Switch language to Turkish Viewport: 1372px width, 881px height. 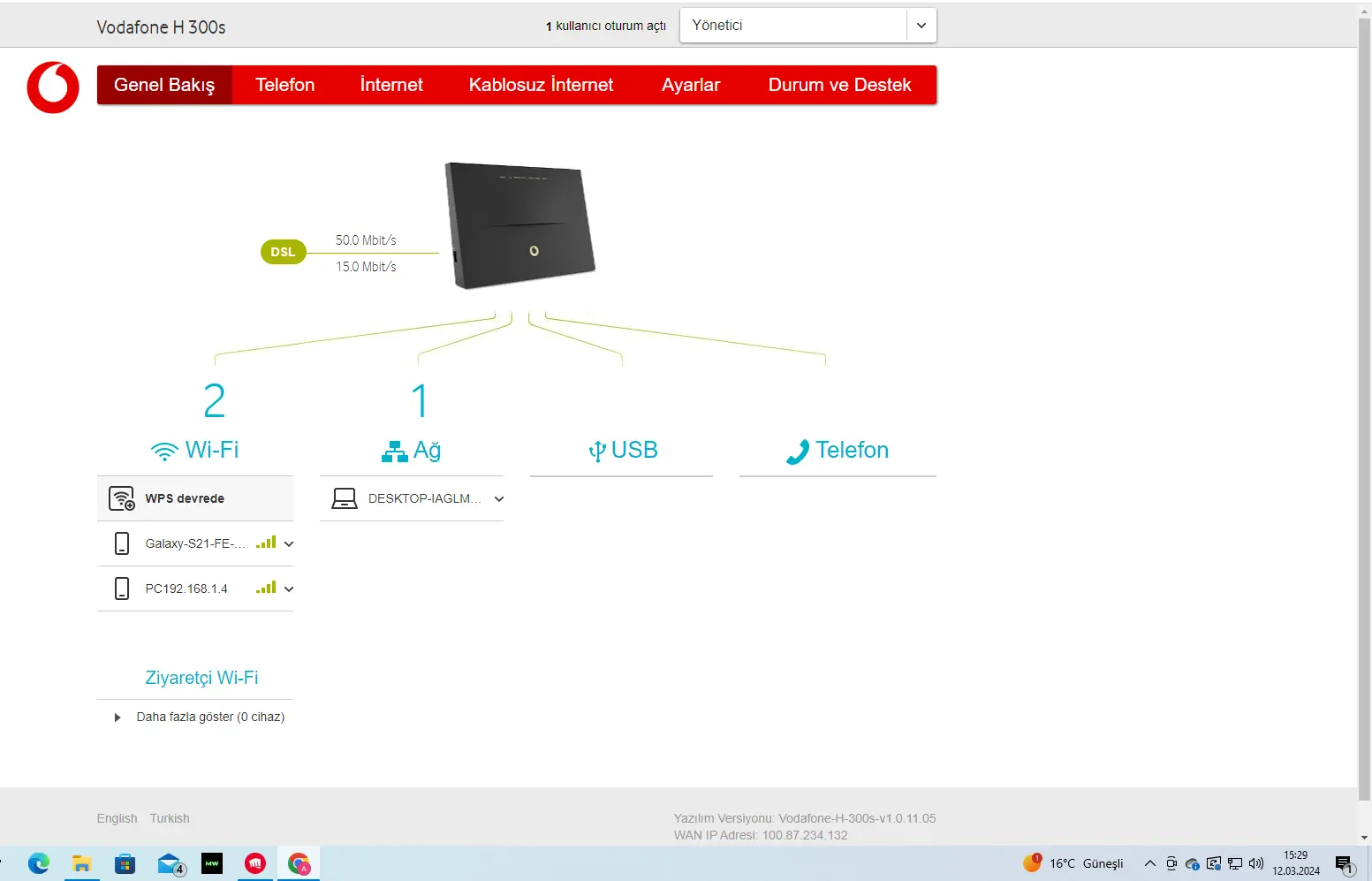(170, 818)
